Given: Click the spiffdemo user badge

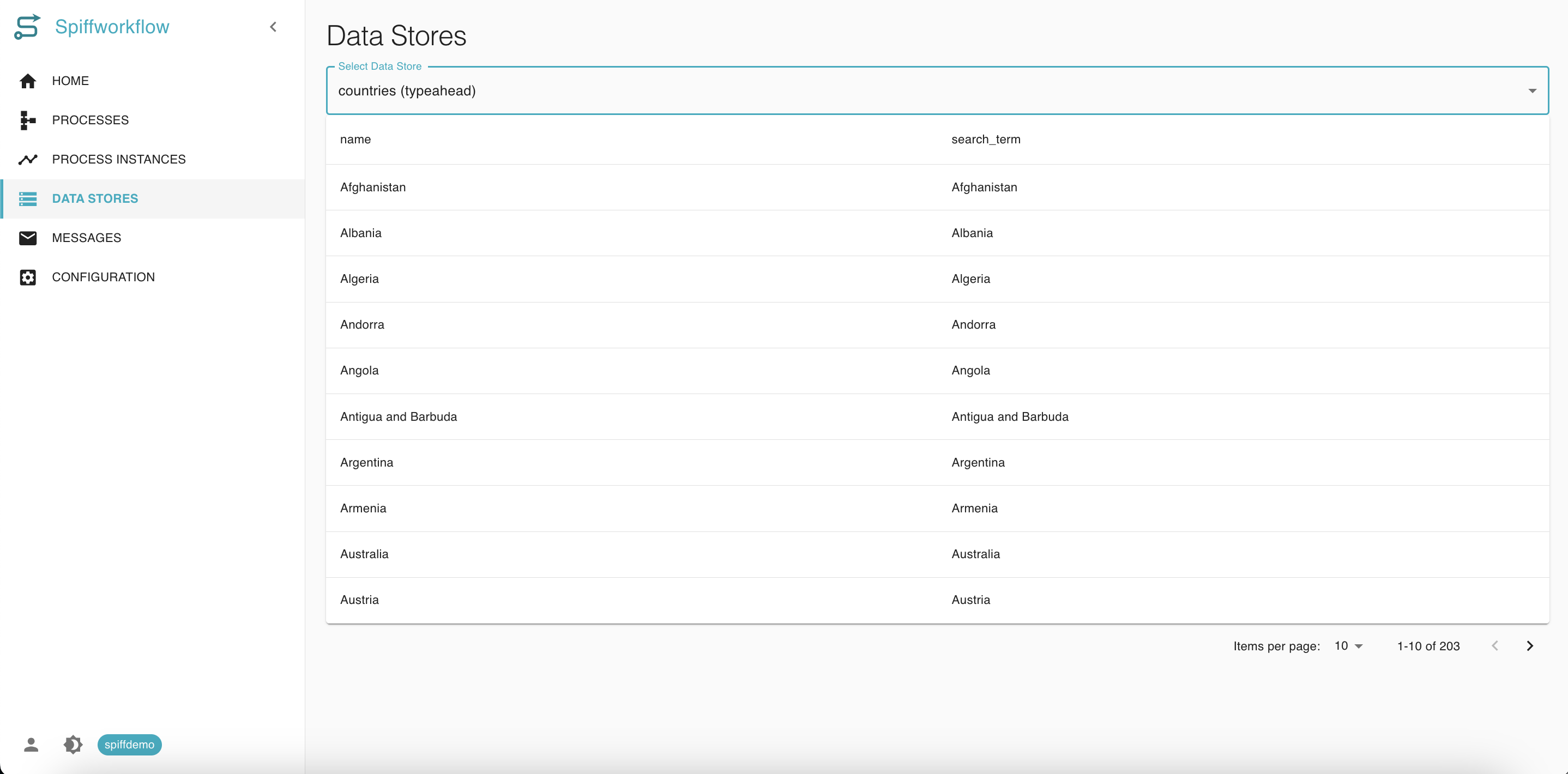Looking at the screenshot, I should click(x=129, y=744).
